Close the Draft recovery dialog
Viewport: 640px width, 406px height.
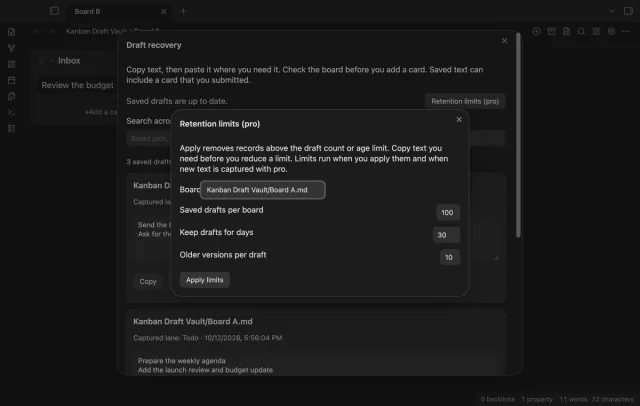click(504, 41)
